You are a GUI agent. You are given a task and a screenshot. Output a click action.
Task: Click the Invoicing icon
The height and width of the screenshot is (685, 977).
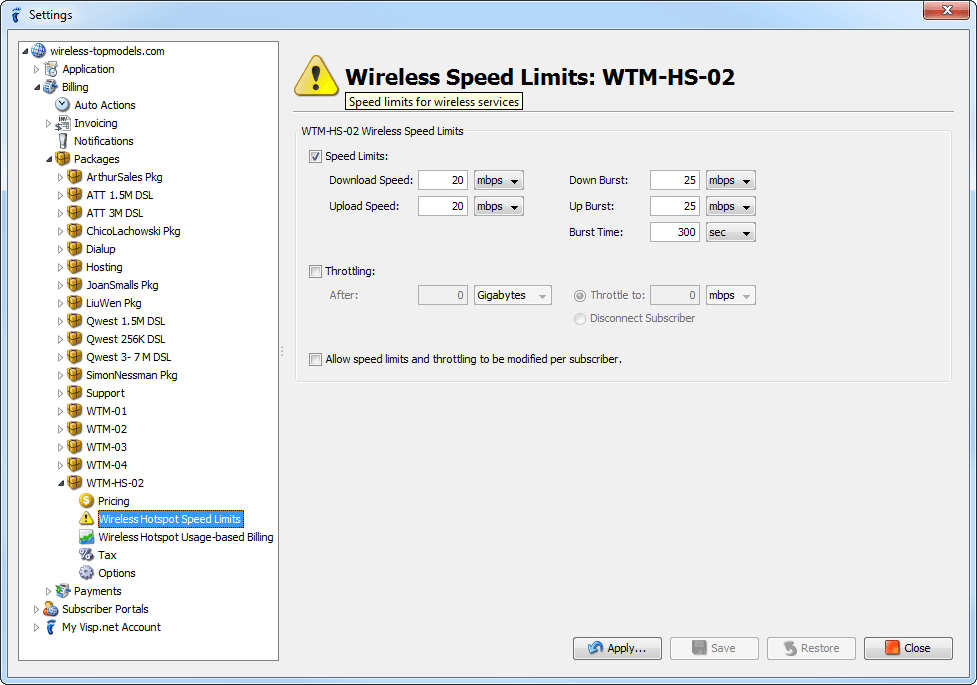pos(62,123)
